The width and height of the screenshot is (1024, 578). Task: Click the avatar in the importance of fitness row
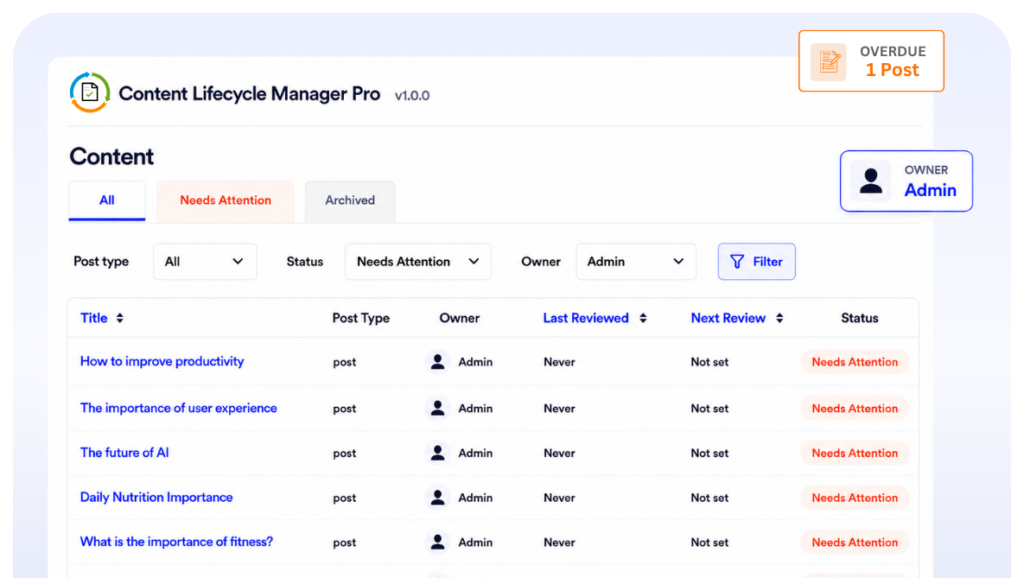pos(438,542)
